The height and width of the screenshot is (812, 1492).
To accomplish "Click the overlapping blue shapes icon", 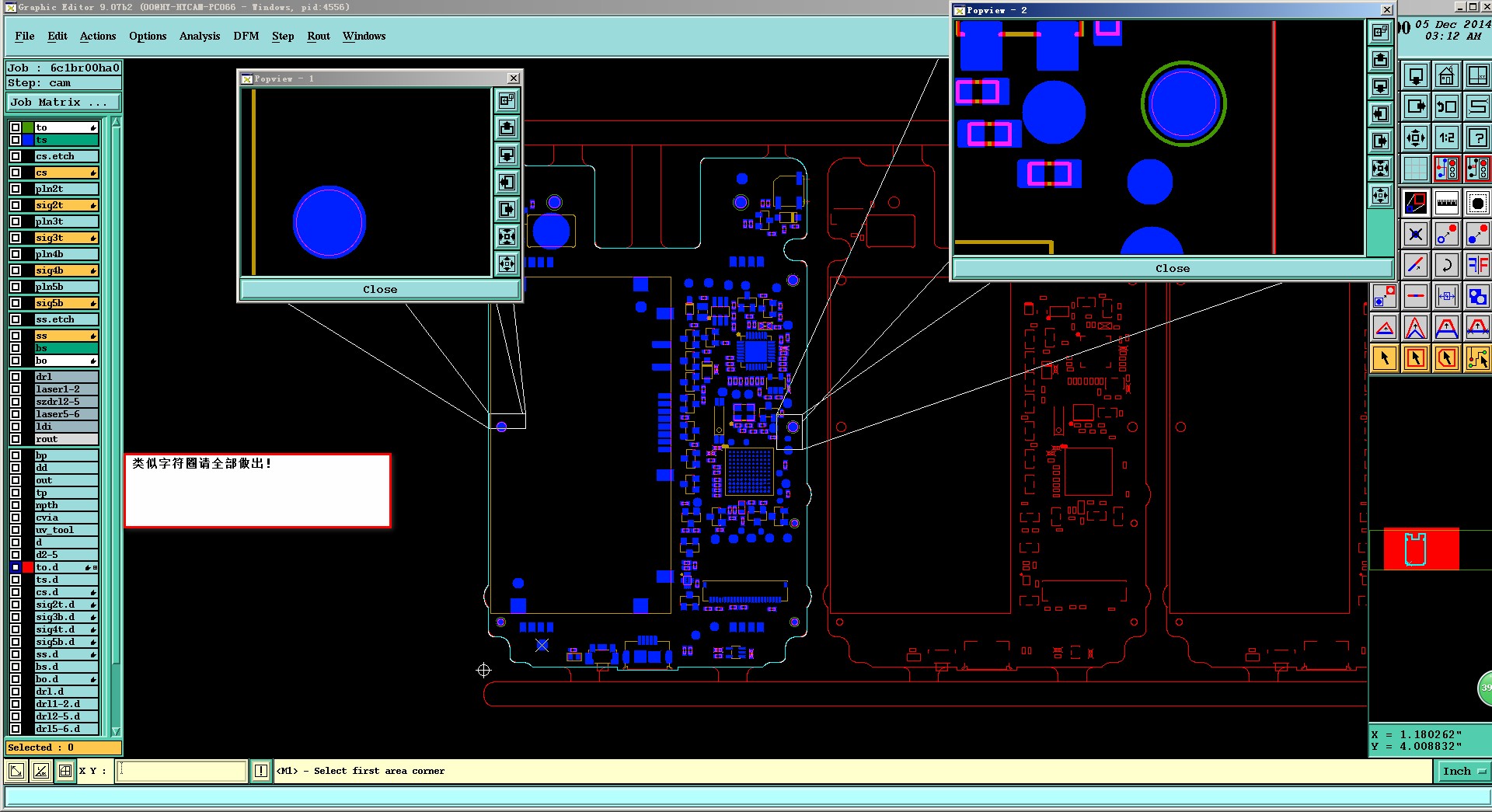I will pyautogui.click(x=1476, y=296).
